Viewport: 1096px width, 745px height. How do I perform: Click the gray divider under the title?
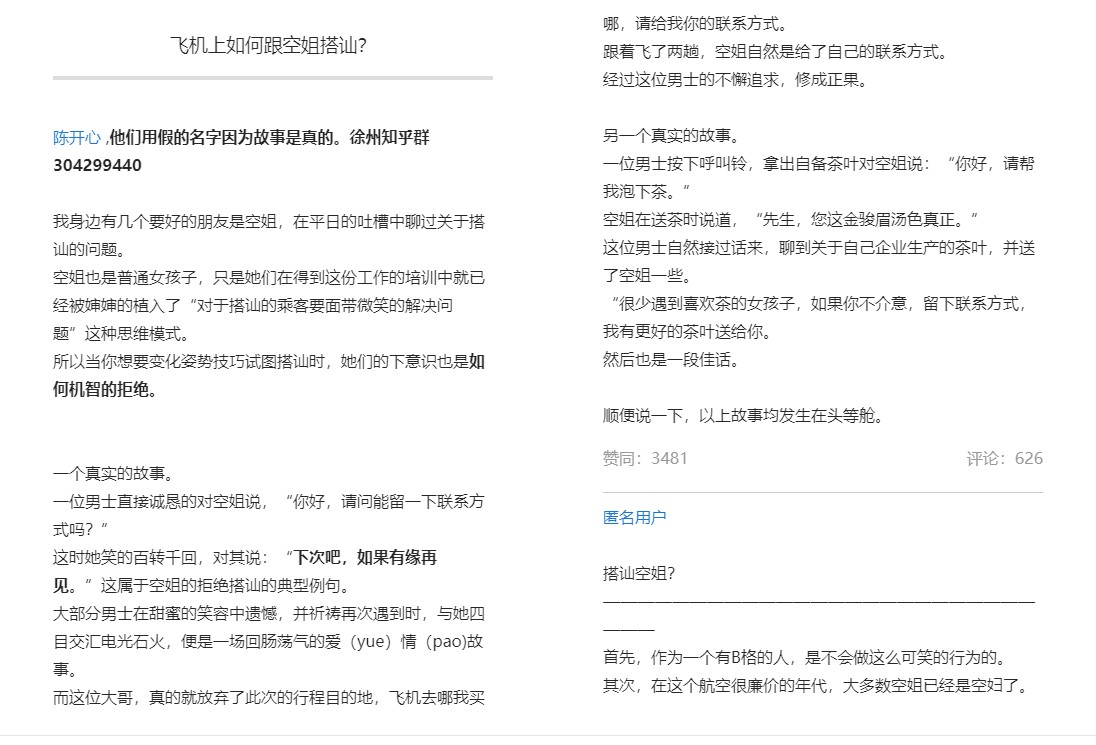tap(273, 77)
